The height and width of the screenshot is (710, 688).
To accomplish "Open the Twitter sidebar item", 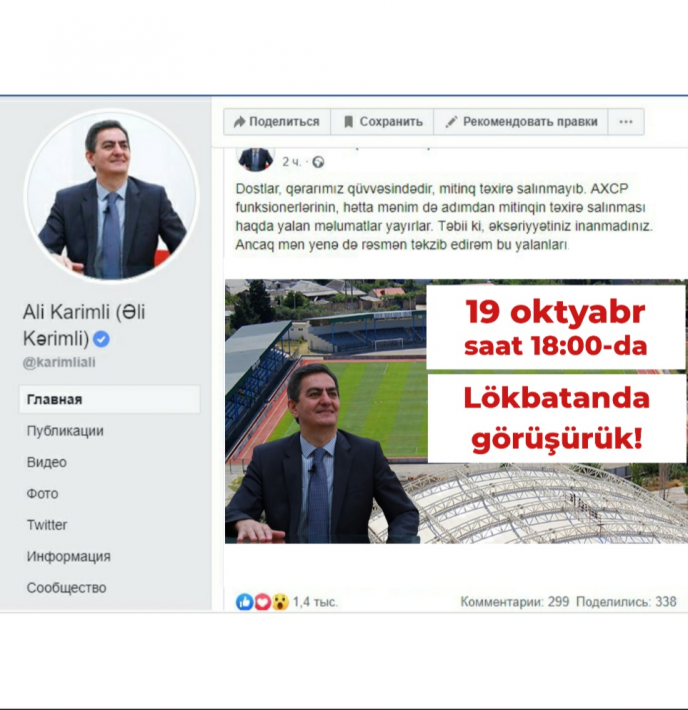I will point(47,525).
